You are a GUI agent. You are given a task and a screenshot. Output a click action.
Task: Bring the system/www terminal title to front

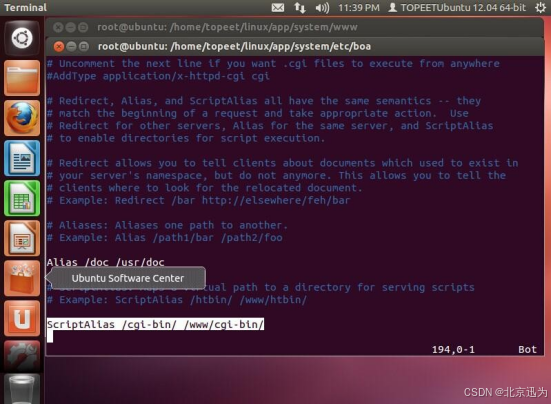(x=227, y=27)
